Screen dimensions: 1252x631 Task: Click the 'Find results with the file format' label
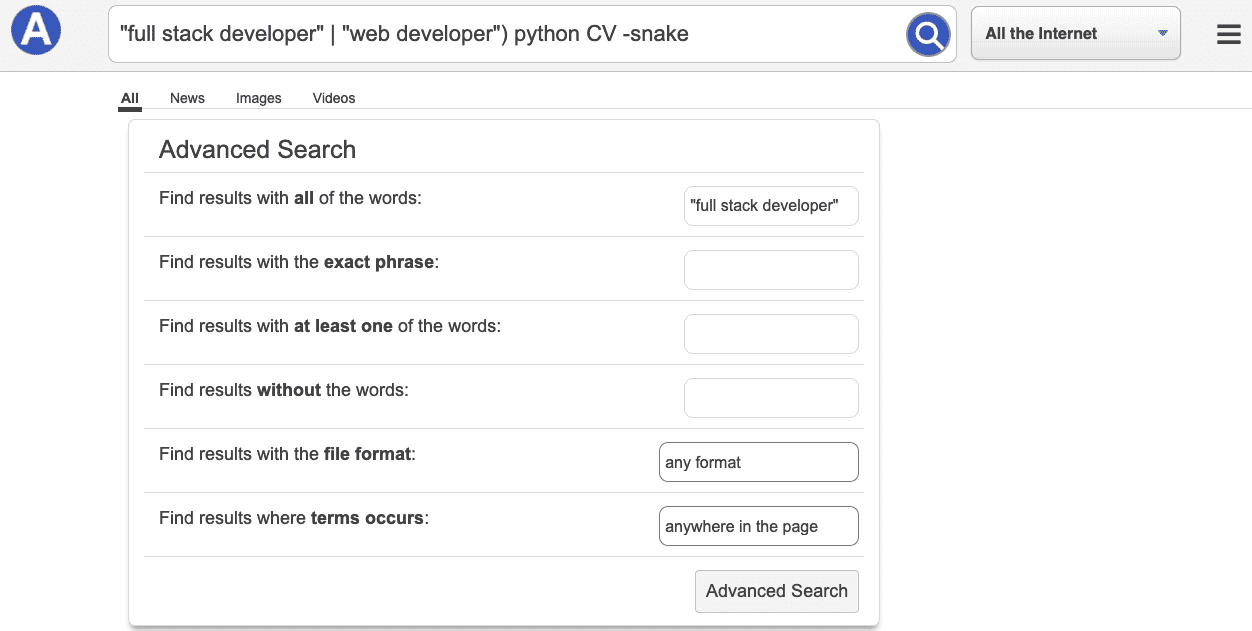[x=286, y=454]
